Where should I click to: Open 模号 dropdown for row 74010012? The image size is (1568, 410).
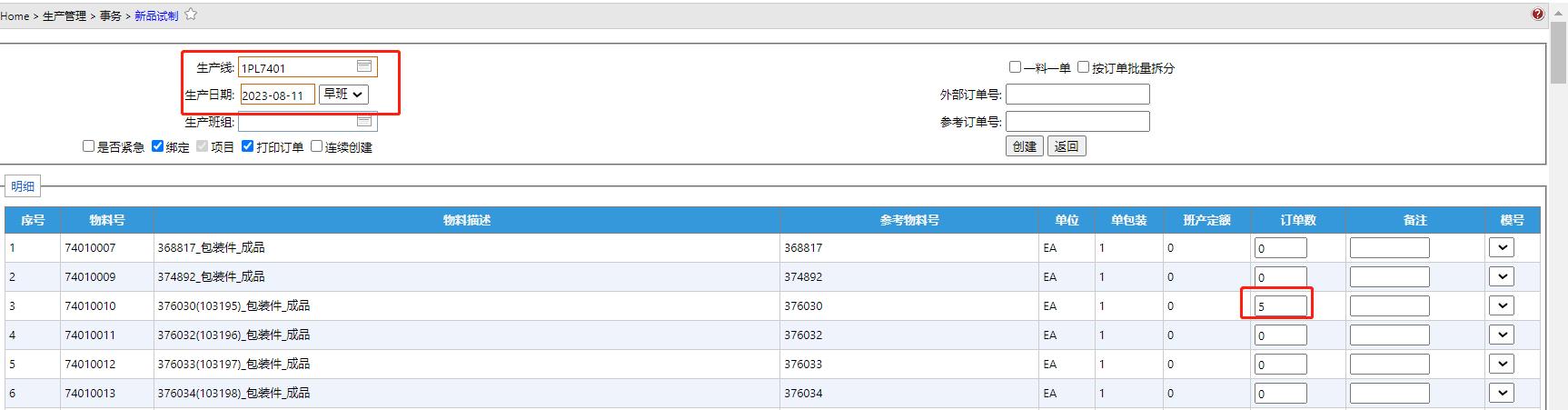point(1502,364)
